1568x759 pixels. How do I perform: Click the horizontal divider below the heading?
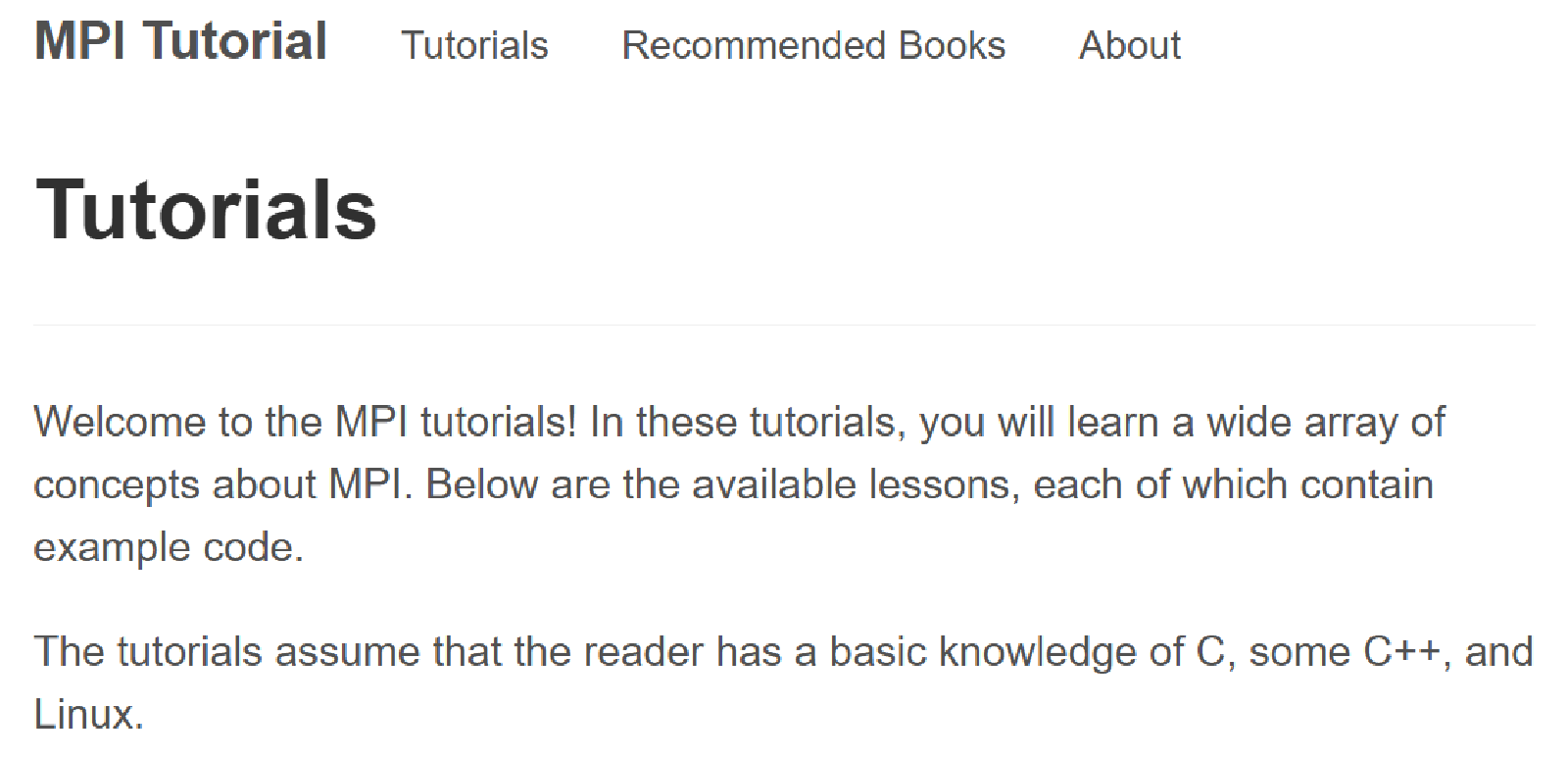(784, 325)
